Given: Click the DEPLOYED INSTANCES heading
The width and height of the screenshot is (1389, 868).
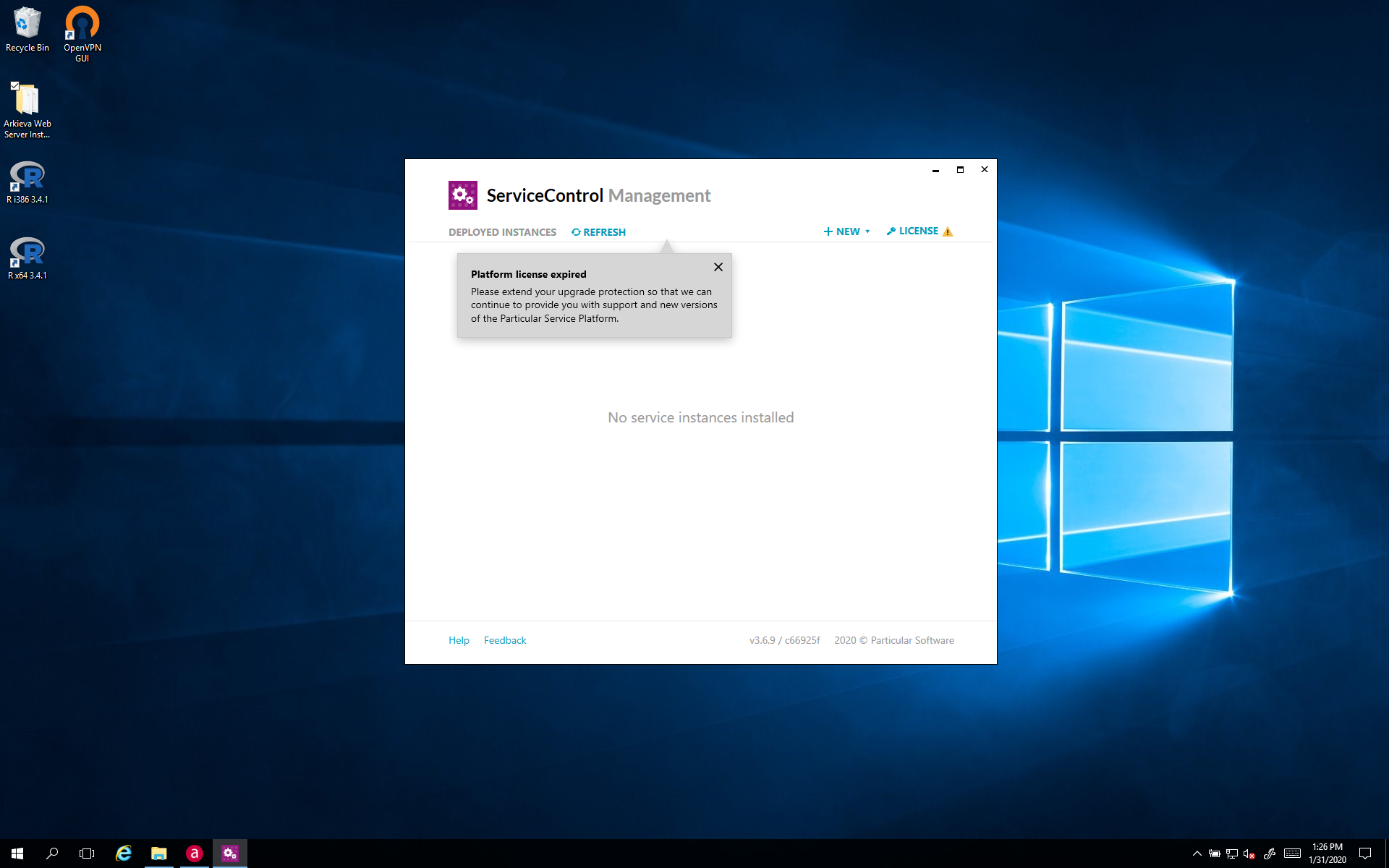Looking at the screenshot, I should point(502,232).
